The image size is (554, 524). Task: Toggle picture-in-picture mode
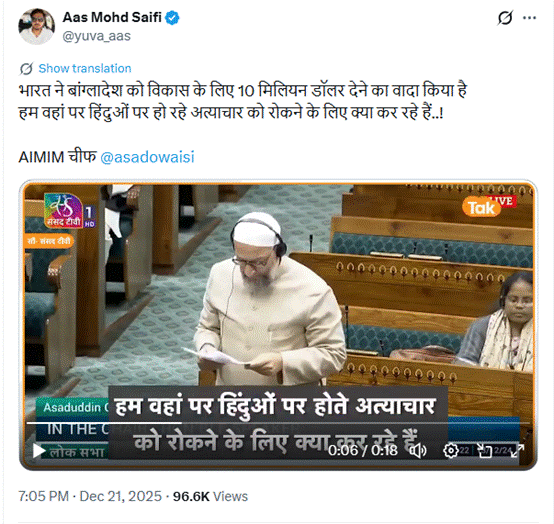(484, 451)
